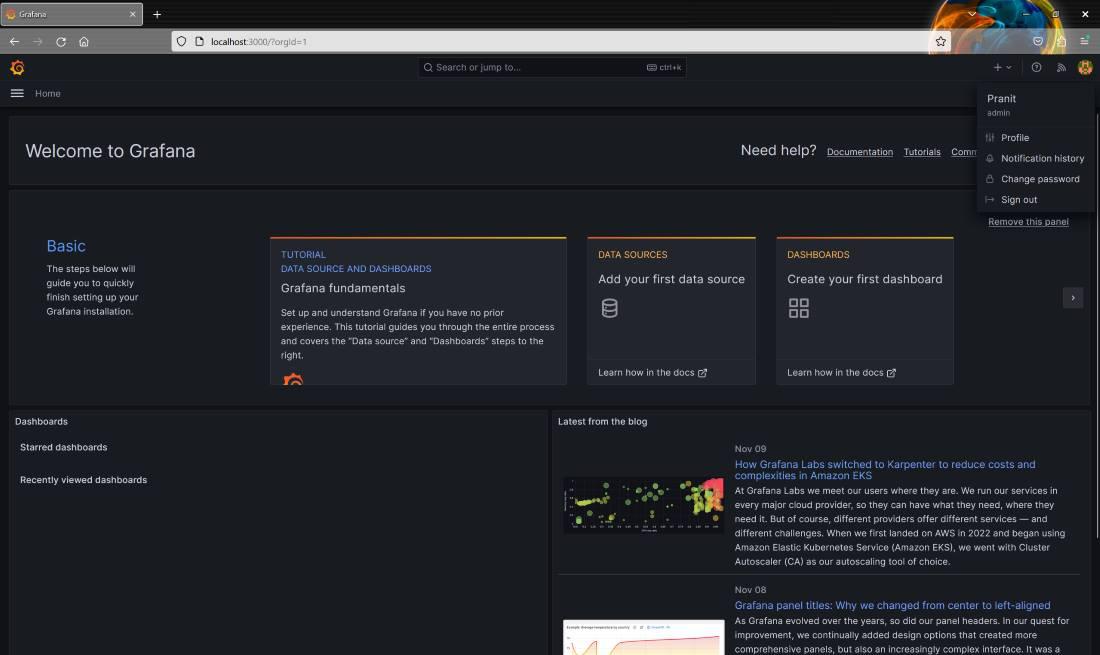1100x655 pixels.
Task: Click the database icon on data sources card
Action: pos(610,308)
